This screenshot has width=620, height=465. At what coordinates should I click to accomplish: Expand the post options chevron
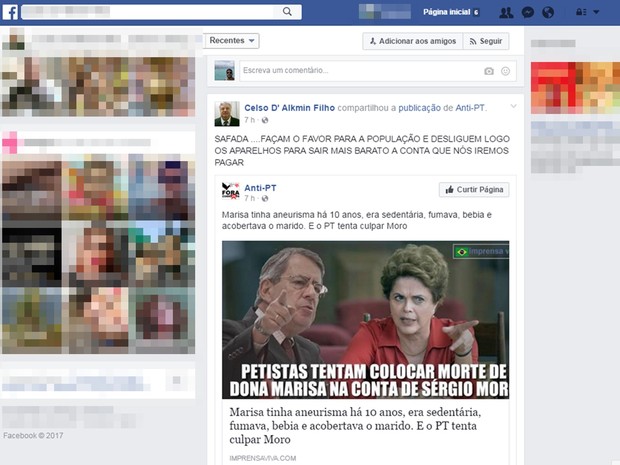[x=513, y=106]
